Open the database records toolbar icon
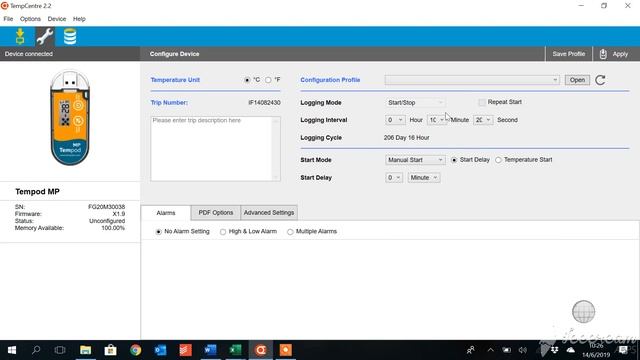Image resolution: width=640 pixels, height=360 pixels. coord(70,37)
